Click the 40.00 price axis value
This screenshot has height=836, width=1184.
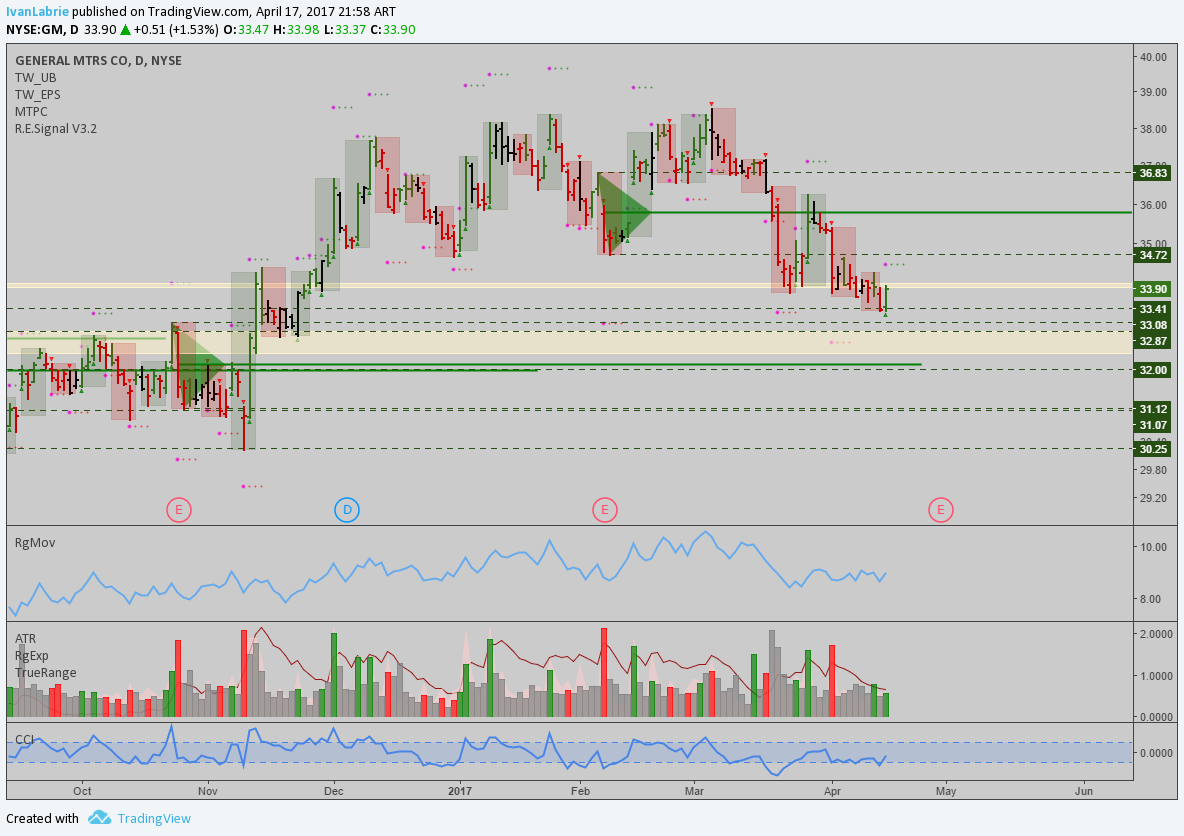pos(1153,57)
